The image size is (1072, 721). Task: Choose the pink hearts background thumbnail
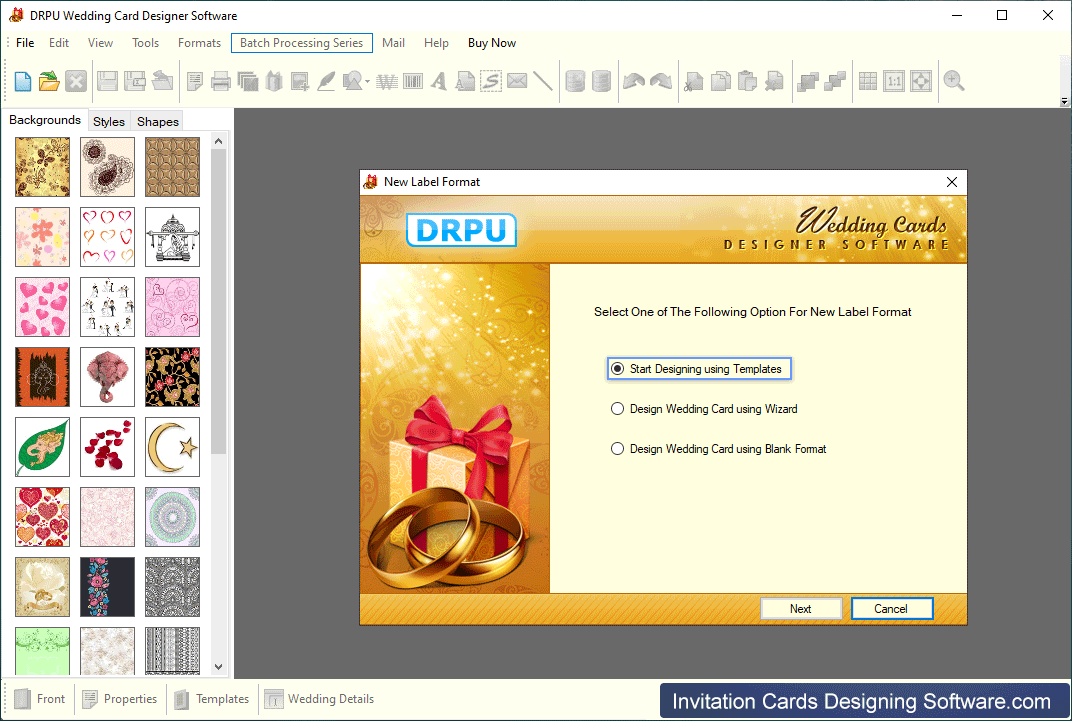(42, 307)
